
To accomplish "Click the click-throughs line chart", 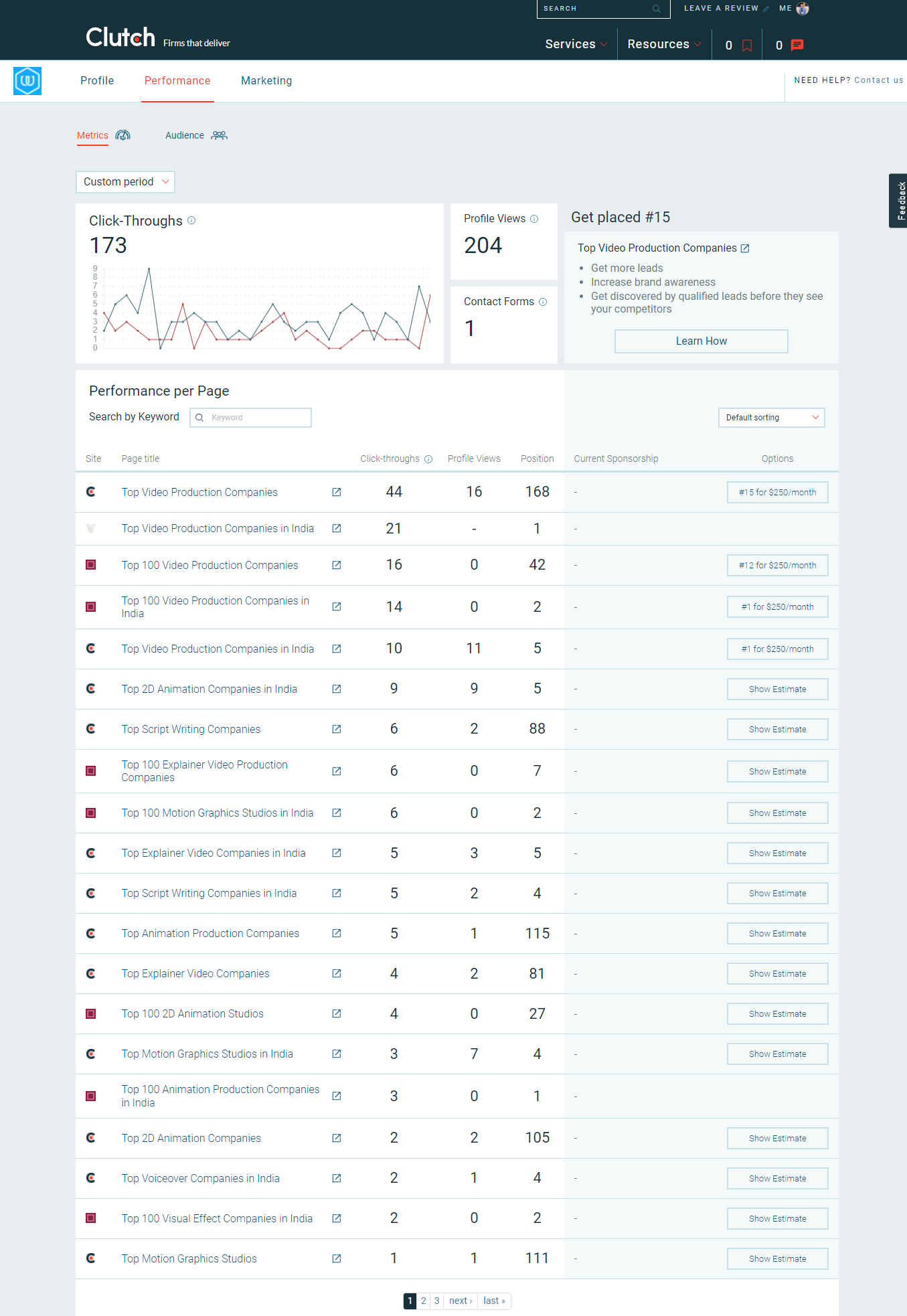I will pyautogui.click(x=262, y=309).
